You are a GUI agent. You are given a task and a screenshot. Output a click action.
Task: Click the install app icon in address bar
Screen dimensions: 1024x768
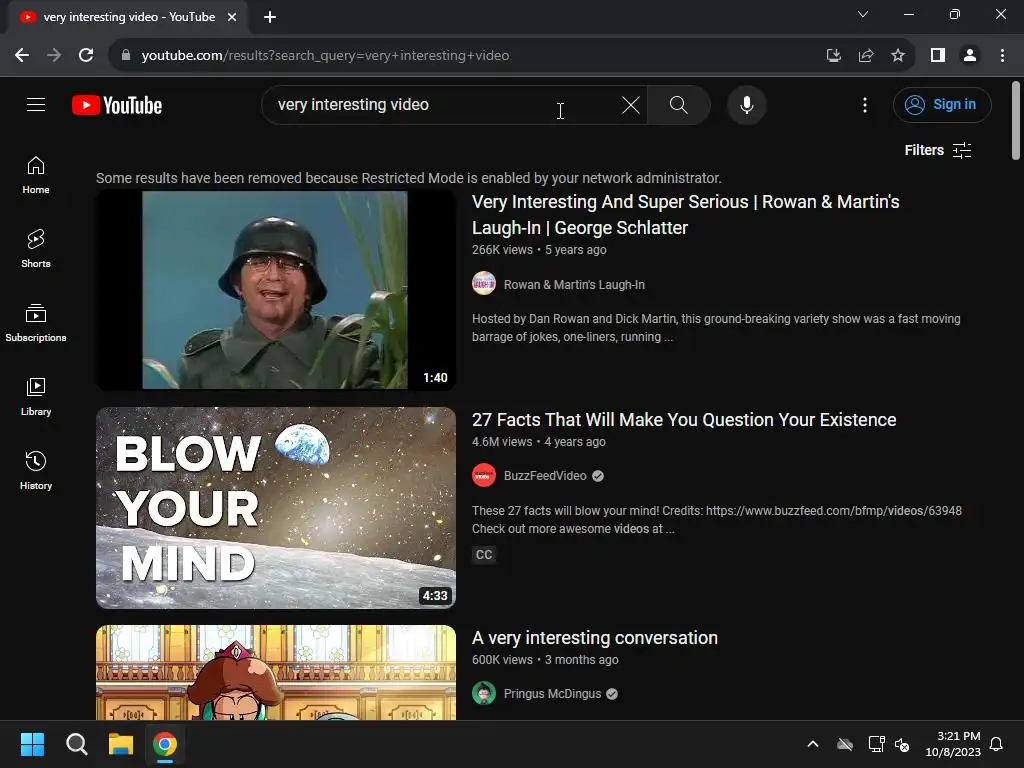[833, 56]
